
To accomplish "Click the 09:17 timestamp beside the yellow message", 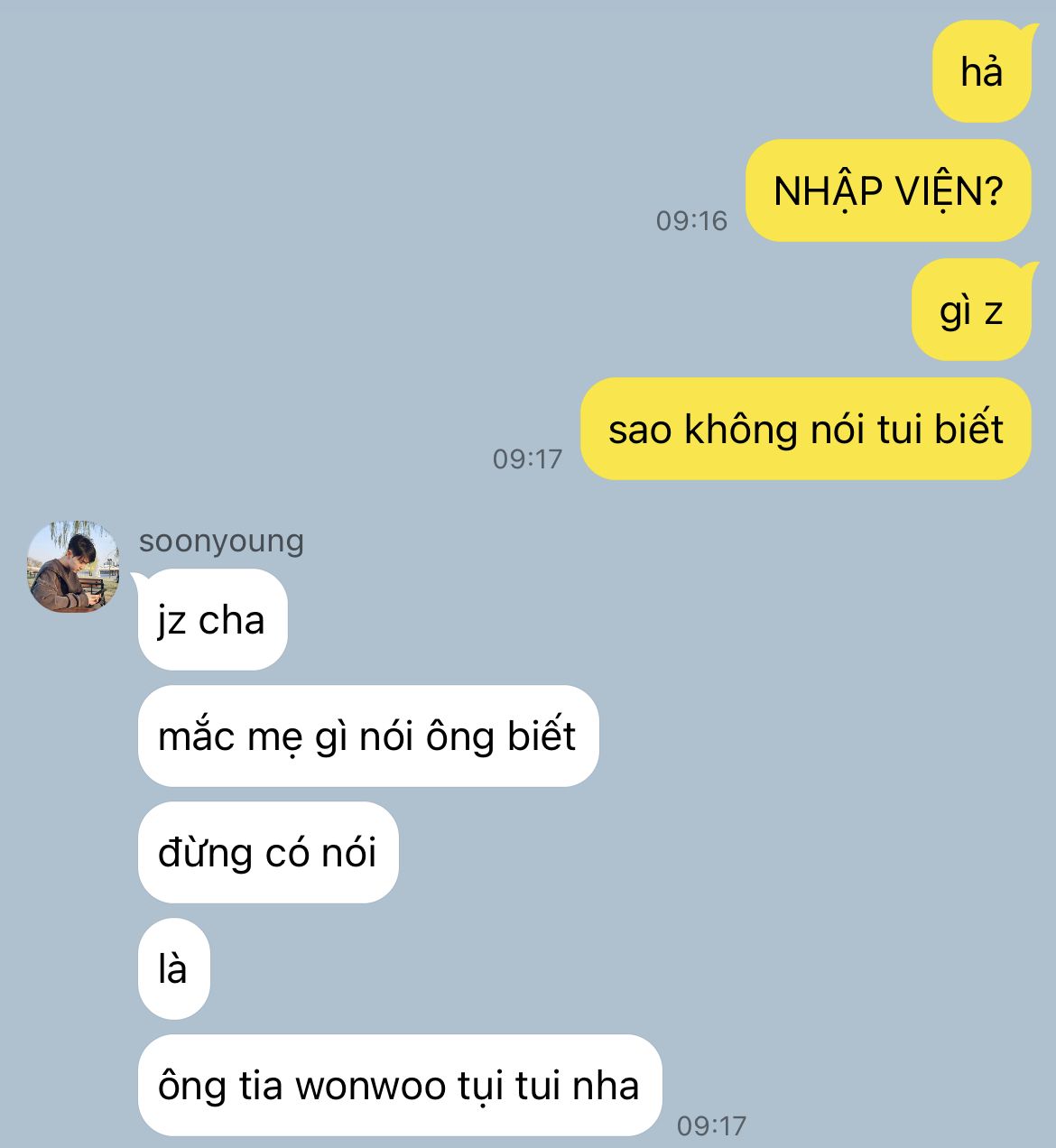I will point(527,458).
